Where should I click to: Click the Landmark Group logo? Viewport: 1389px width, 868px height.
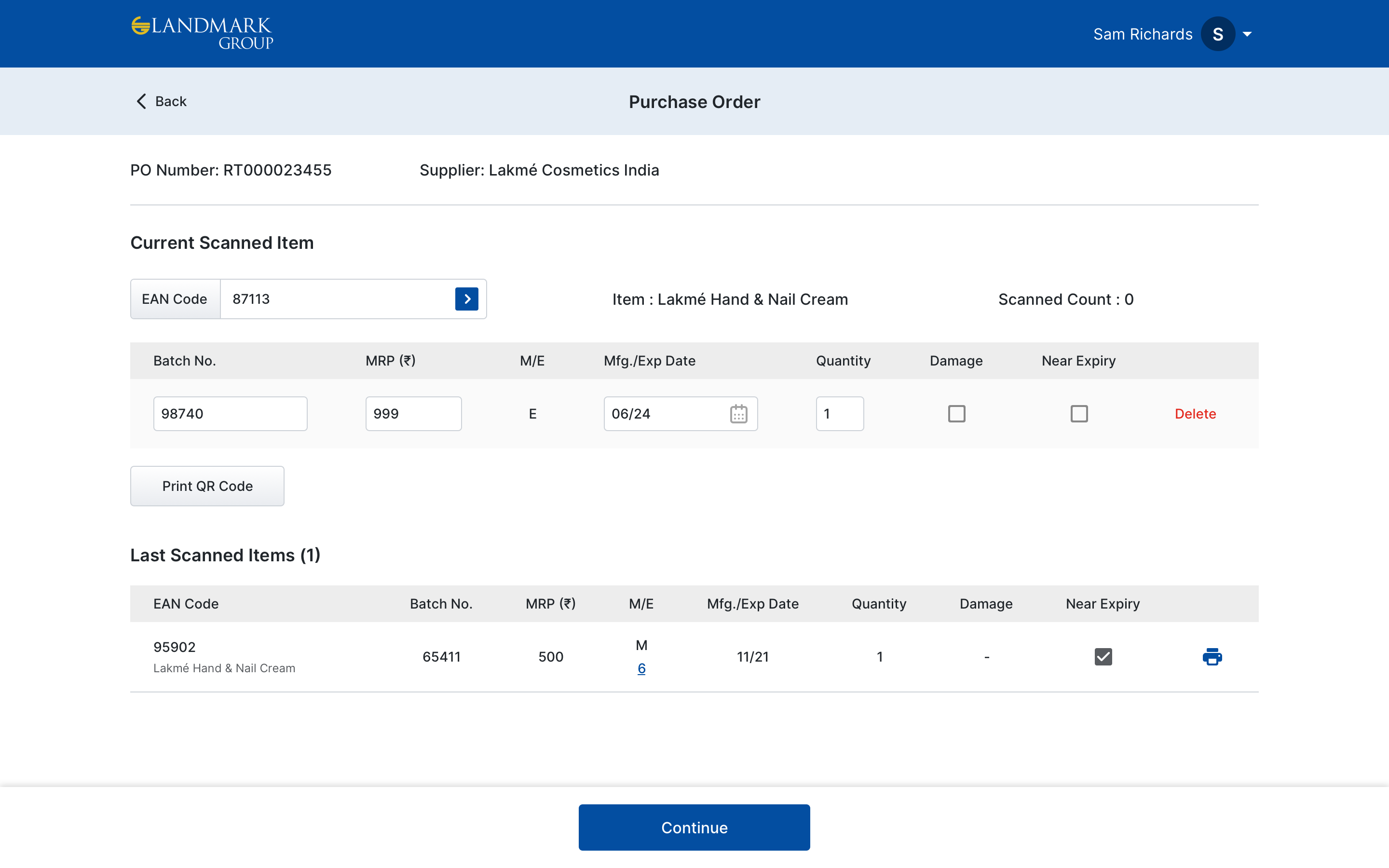click(x=202, y=33)
